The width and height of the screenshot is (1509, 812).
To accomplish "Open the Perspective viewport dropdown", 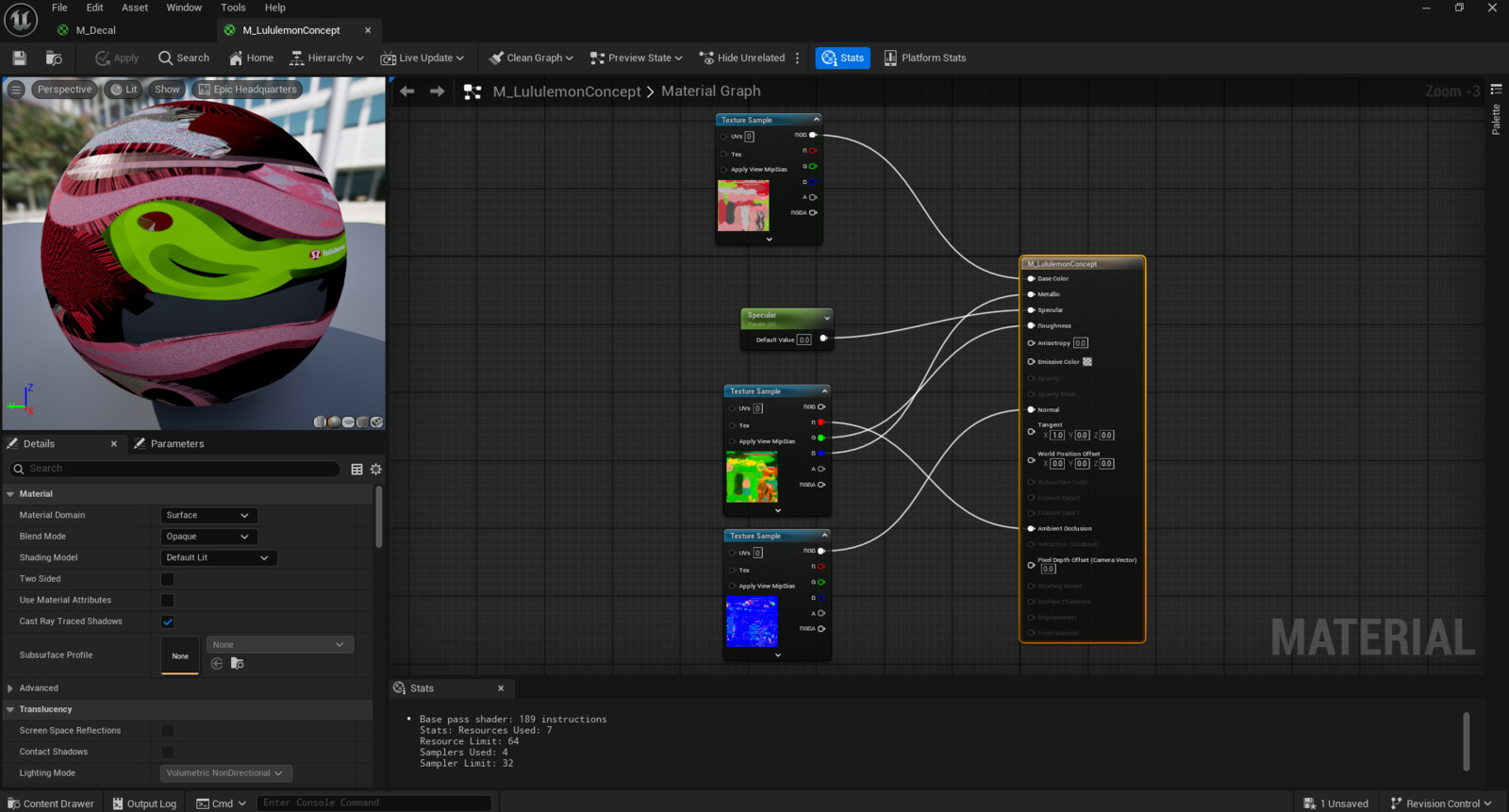I will pos(64,90).
